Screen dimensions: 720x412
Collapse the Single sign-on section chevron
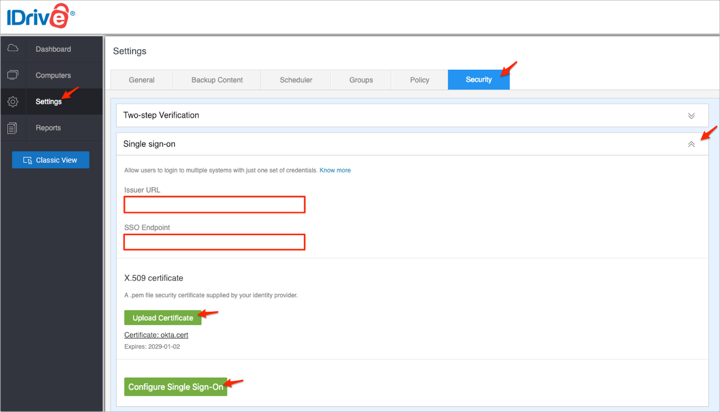pos(691,145)
